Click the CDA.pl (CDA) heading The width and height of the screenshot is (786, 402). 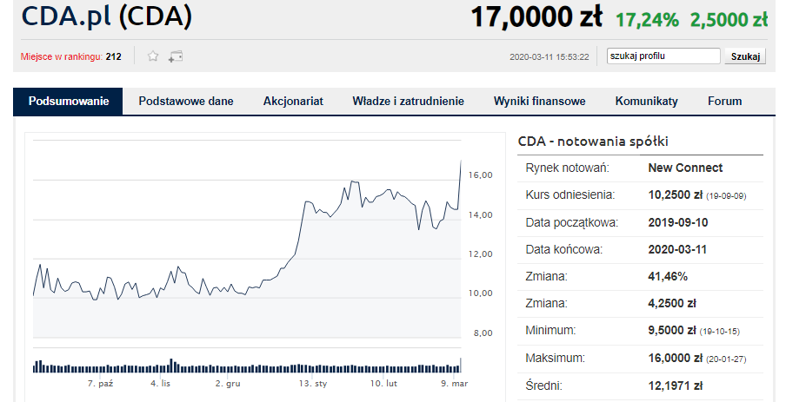point(107,17)
